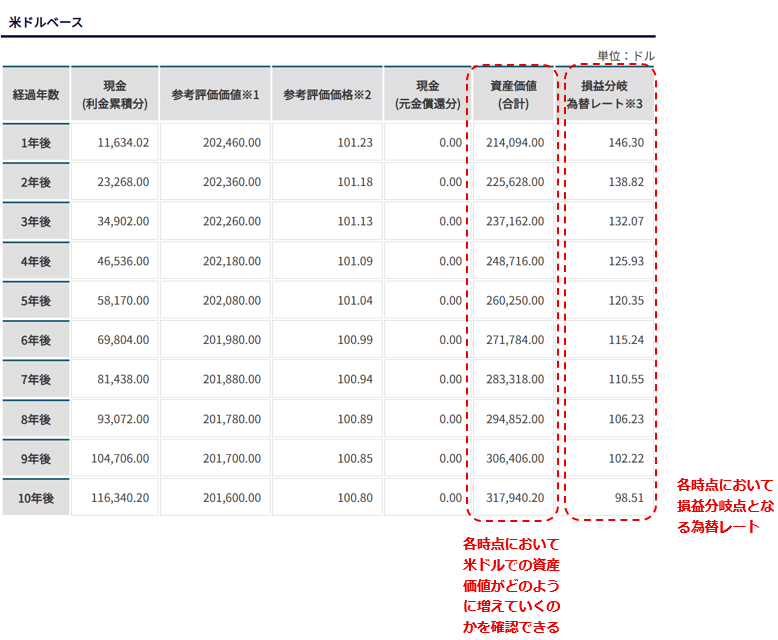Click the 5年後 row header
This screenshot has height=640, width=778.
pyautogui.click(x=36, y=301)
